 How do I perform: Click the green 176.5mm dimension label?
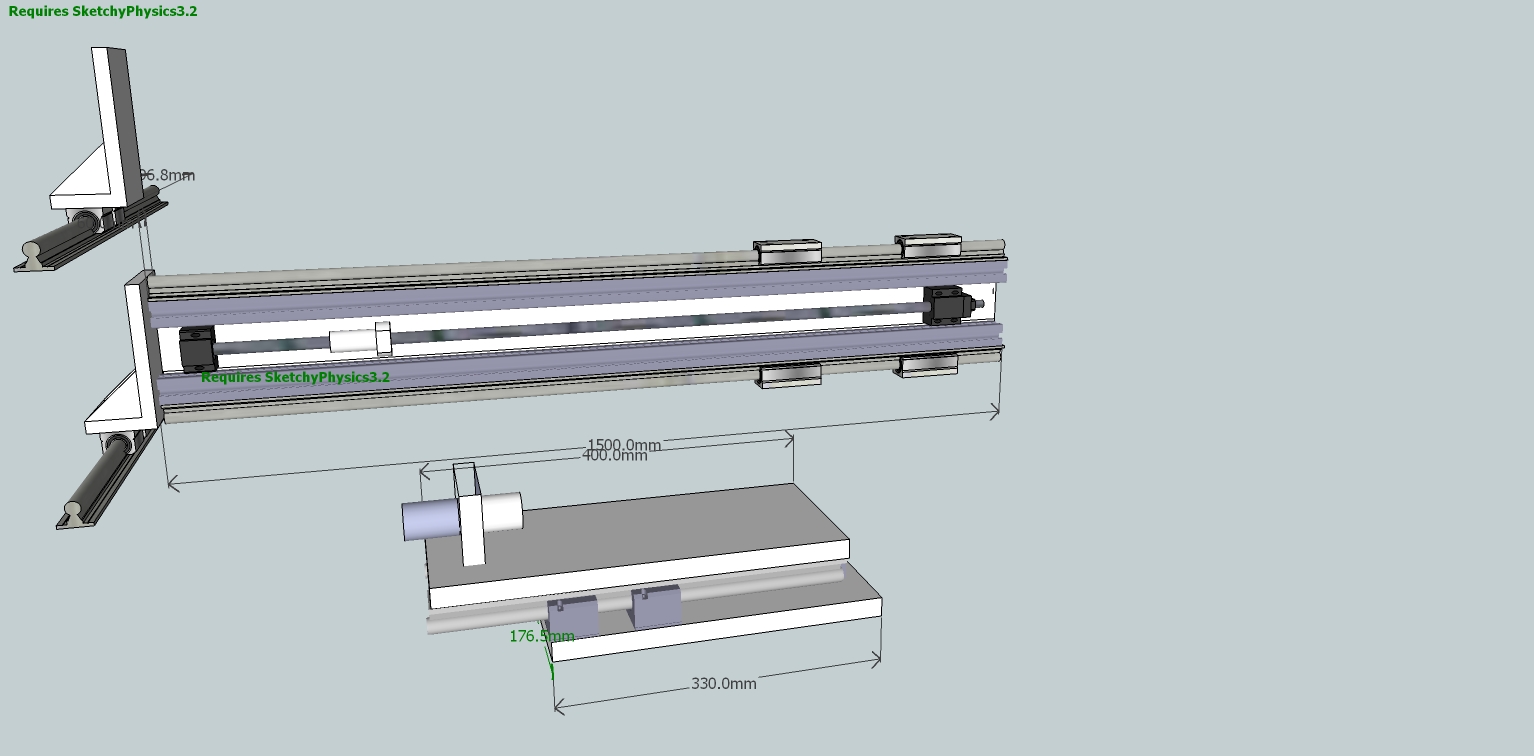[x=541, y=636]
